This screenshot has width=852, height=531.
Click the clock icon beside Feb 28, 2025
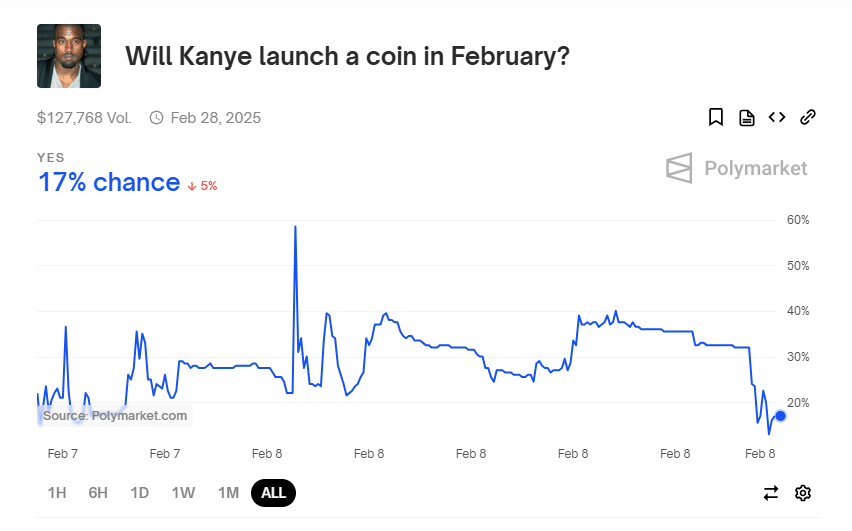(x=156, y=118)
